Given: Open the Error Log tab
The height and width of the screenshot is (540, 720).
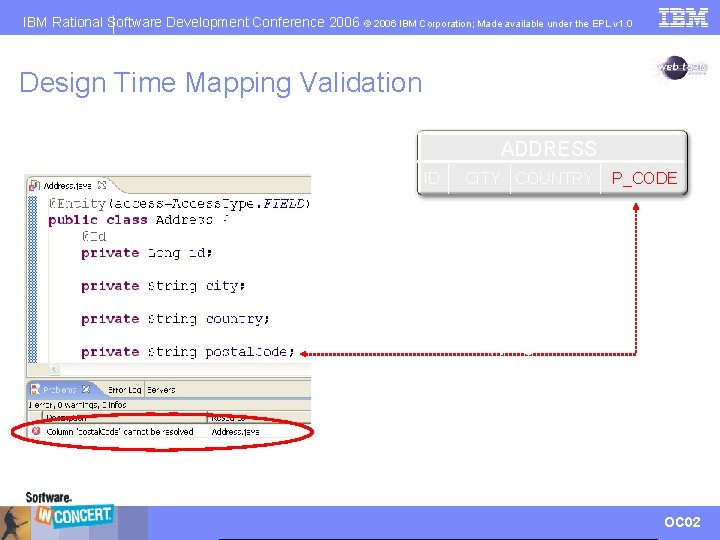Looking at the screenshot, I should point(124,390).
